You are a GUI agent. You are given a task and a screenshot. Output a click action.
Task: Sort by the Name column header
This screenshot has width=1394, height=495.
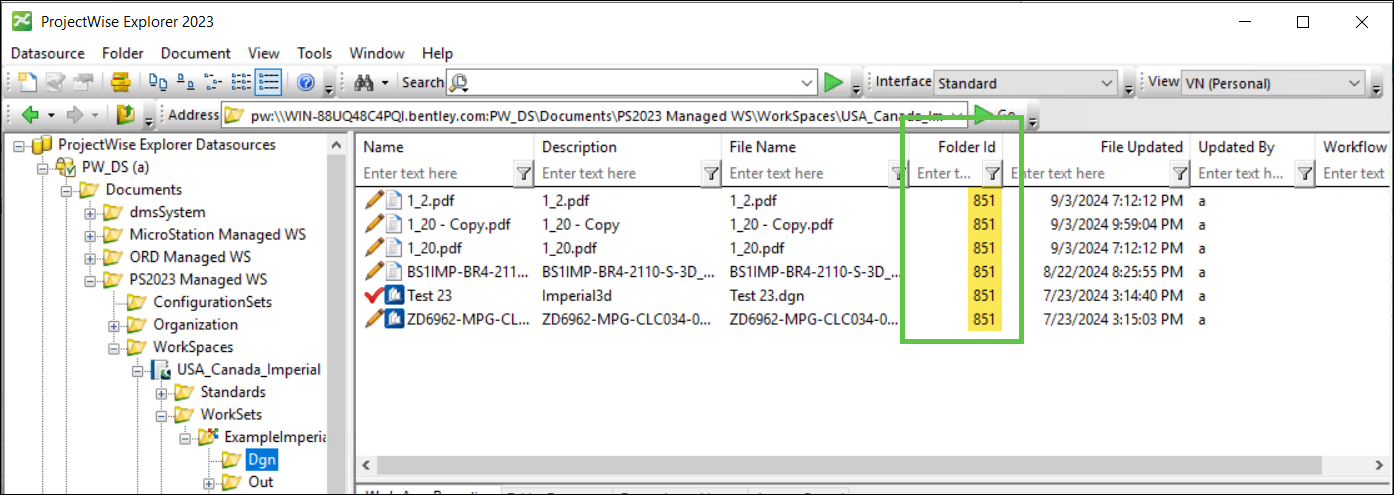[x=445, y=147]
